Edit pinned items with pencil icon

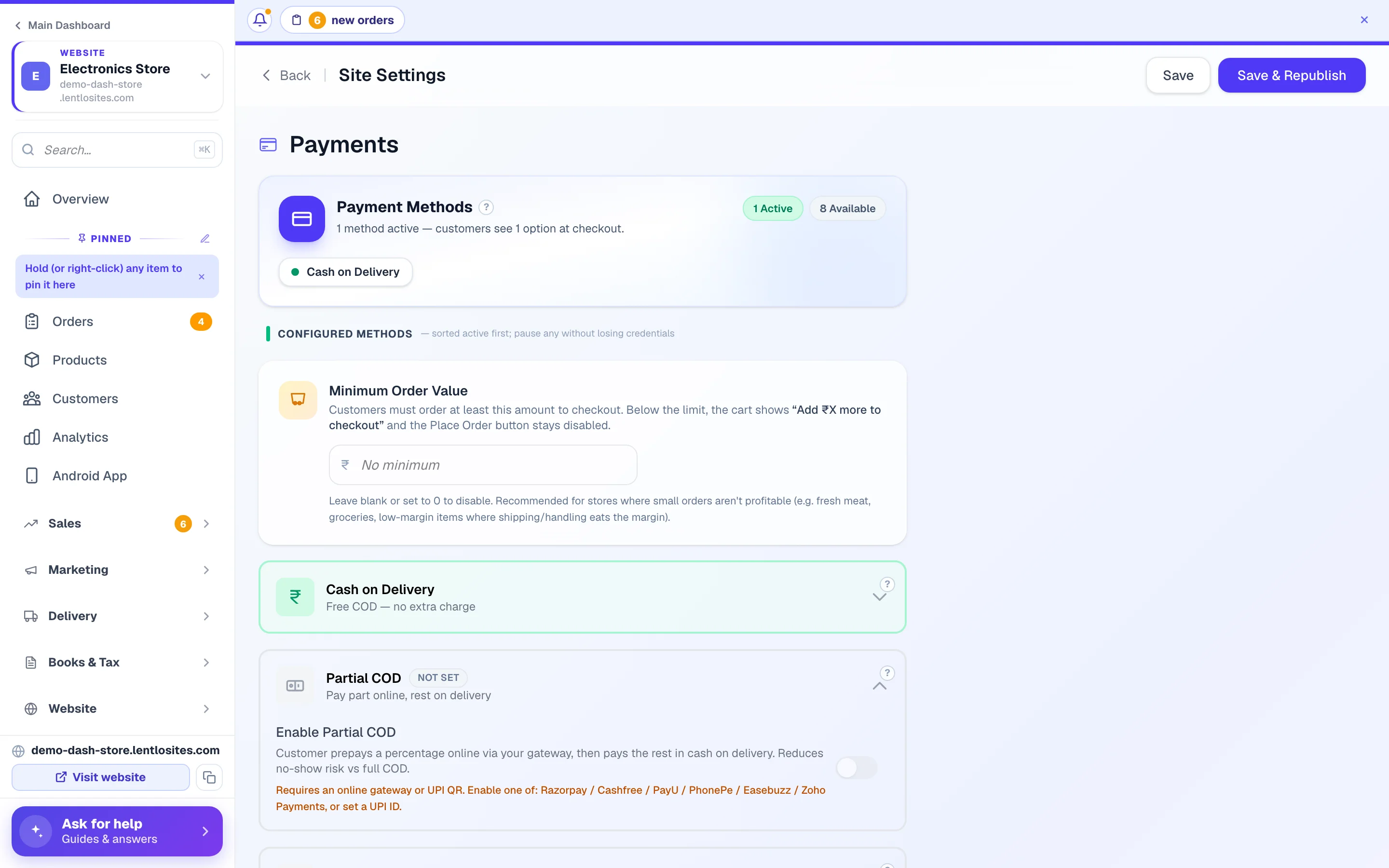[205, 238]
